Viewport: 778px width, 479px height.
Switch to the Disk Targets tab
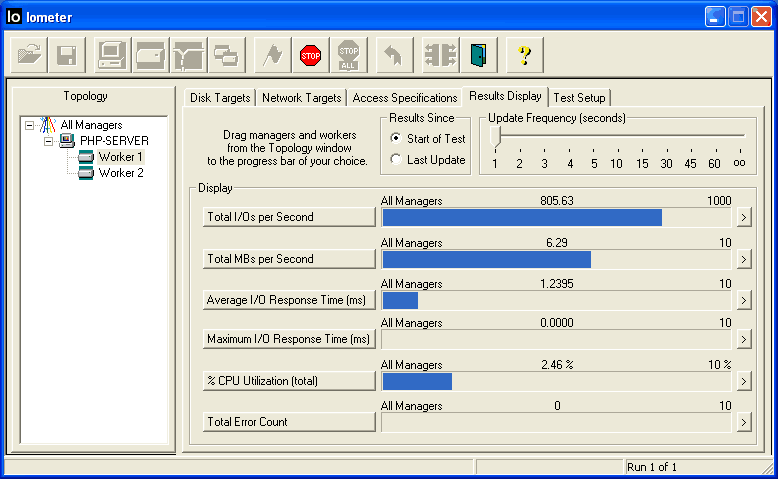pos(220,98)
